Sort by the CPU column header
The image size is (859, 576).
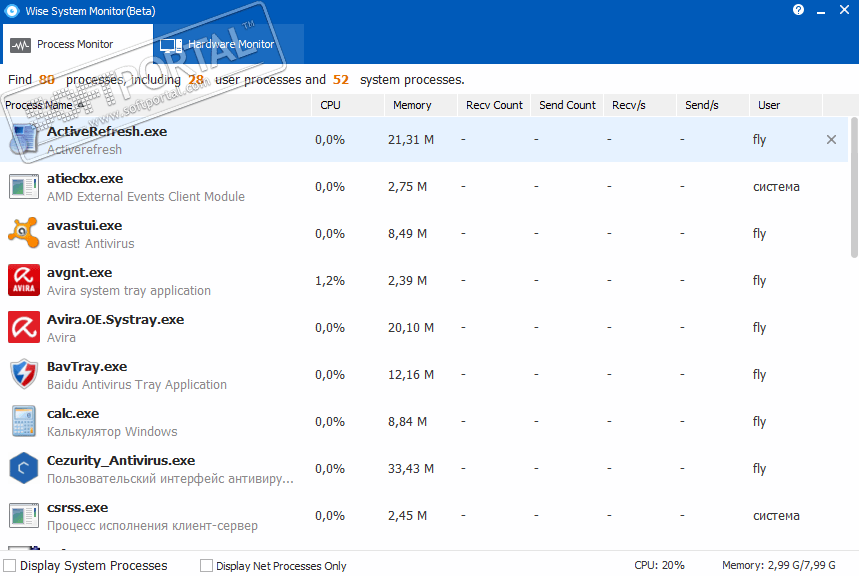(348, 105)
